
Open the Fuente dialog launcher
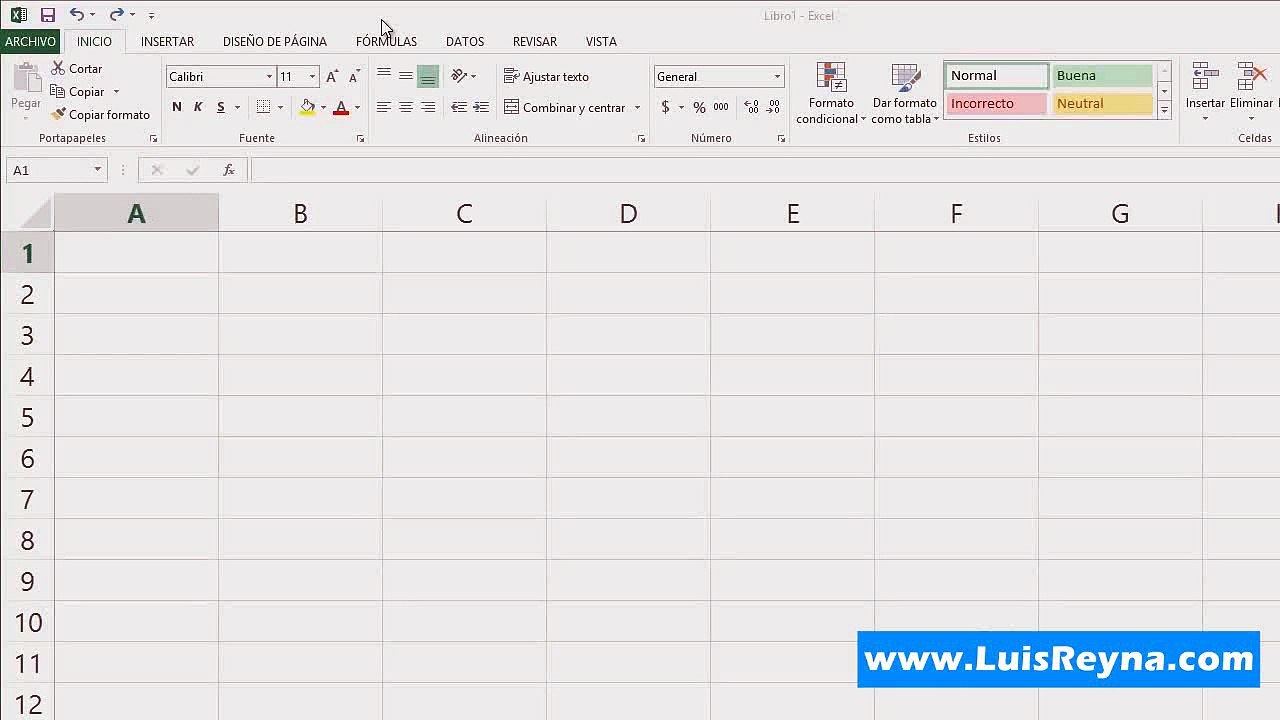click(x=360, y=139)
